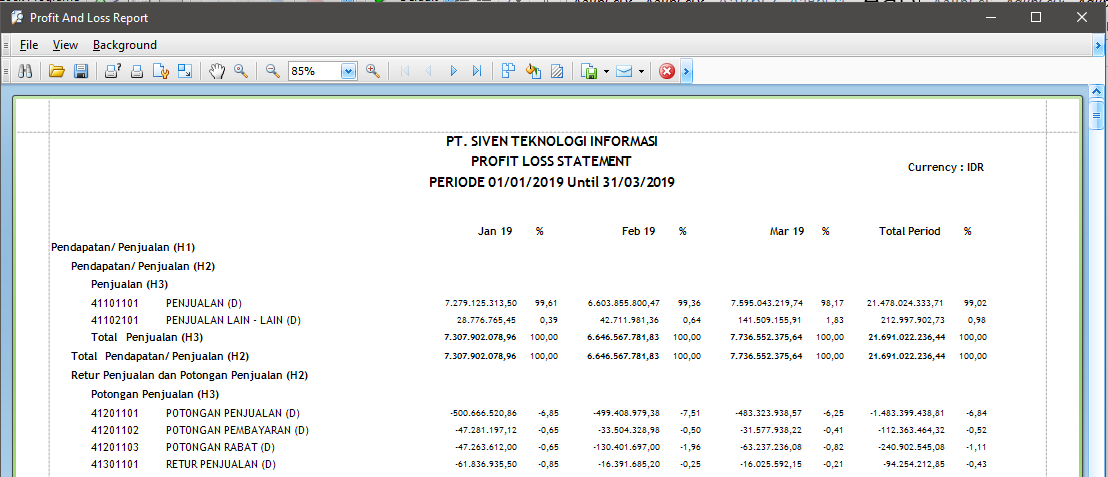Screen dimensions: 1108x477
Task: Click the Total Penjualan (H3) row
Action: [147, 338]
